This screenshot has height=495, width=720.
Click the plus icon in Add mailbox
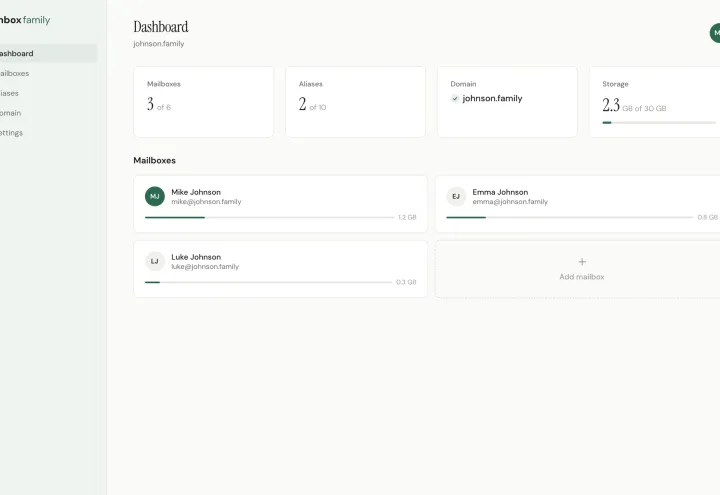coord(582,262)
